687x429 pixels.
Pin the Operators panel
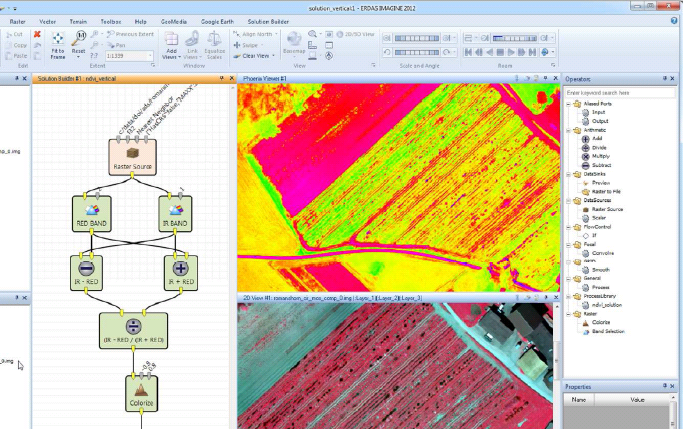tap(665, 78)
